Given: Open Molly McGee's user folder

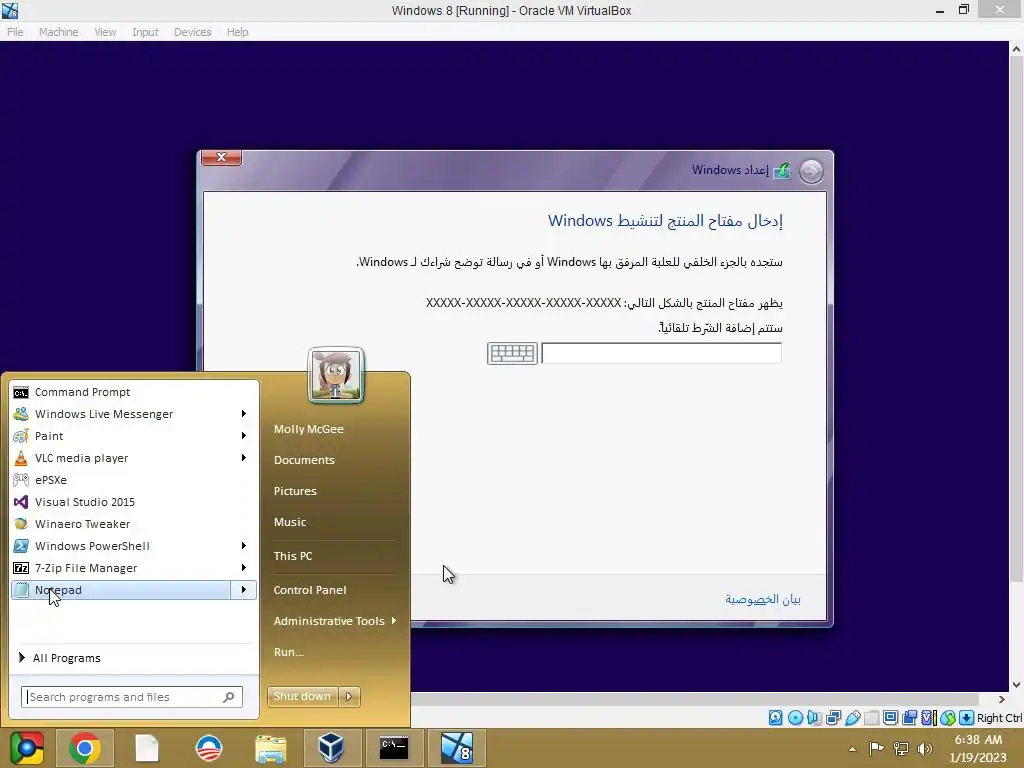Looking at the screenshot, I should point(309,429).
